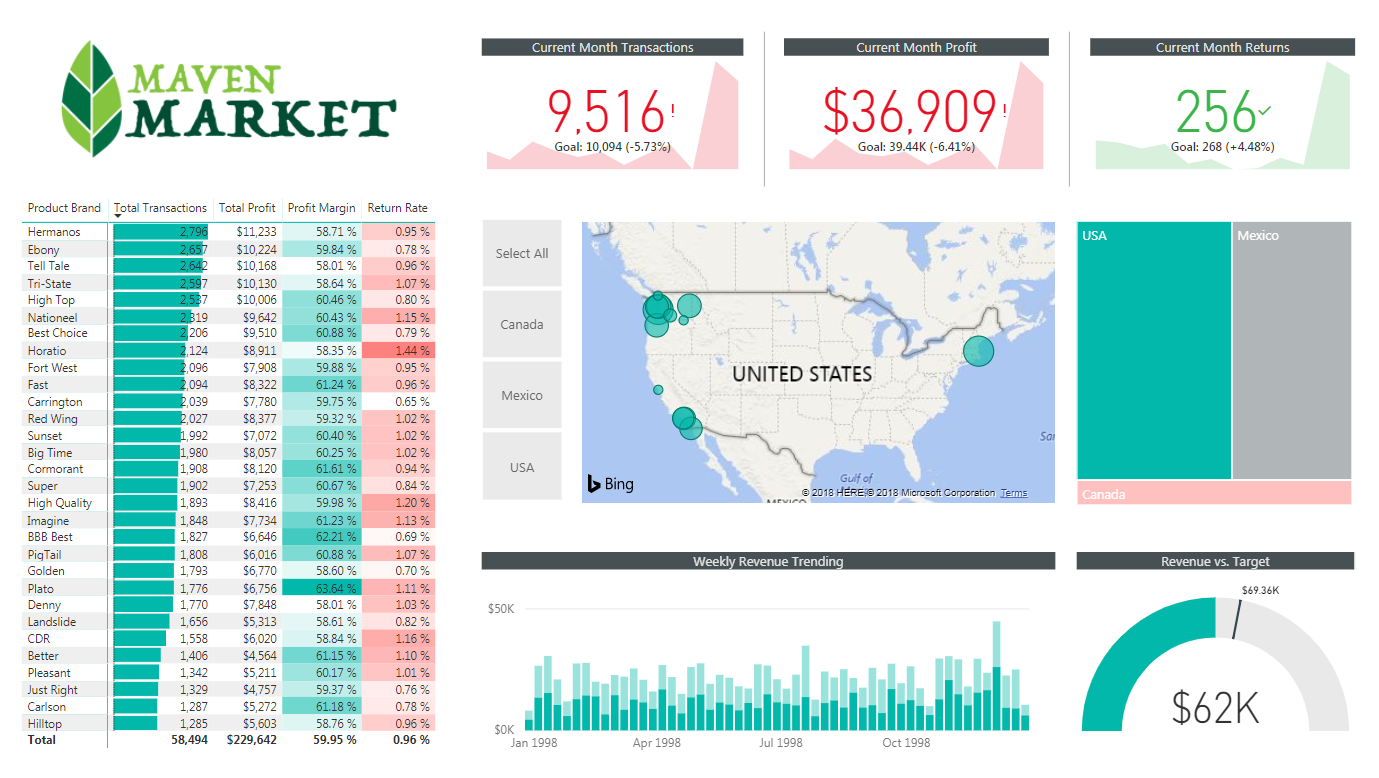
Task: Sort by Total Profit column header
Action: (247, 208)
